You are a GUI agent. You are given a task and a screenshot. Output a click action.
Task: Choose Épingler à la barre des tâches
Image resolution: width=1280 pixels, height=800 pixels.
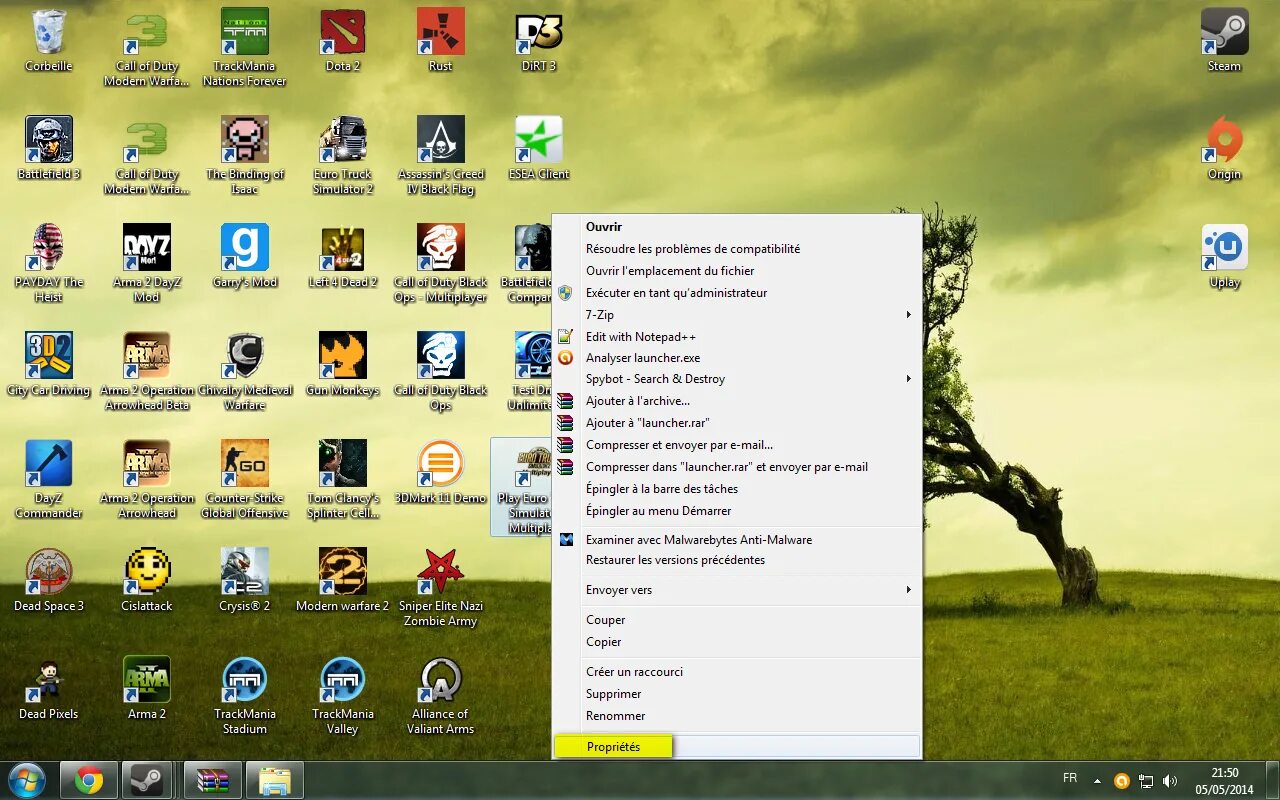736,489
